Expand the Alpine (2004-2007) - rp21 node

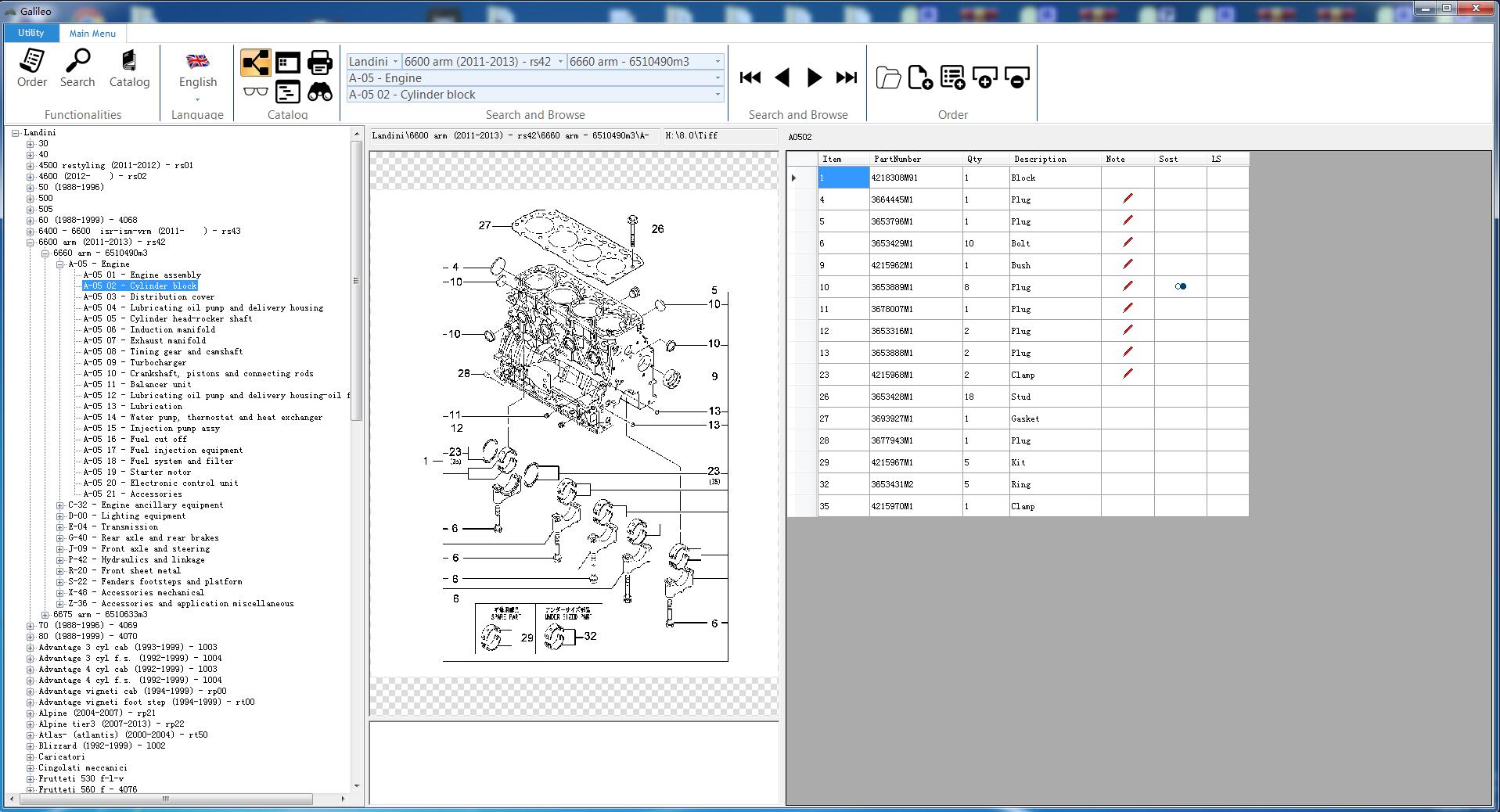coord(31,713)
